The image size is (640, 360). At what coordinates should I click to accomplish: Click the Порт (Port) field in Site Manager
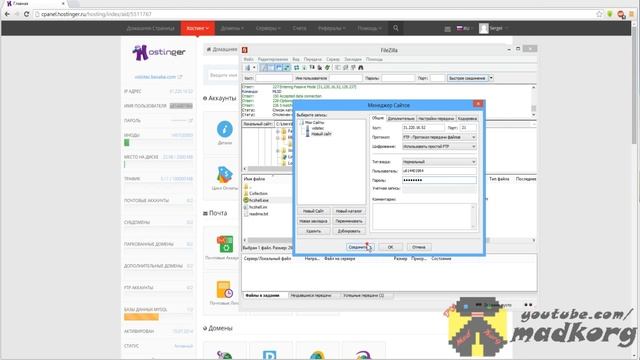[x=468, y=128]
